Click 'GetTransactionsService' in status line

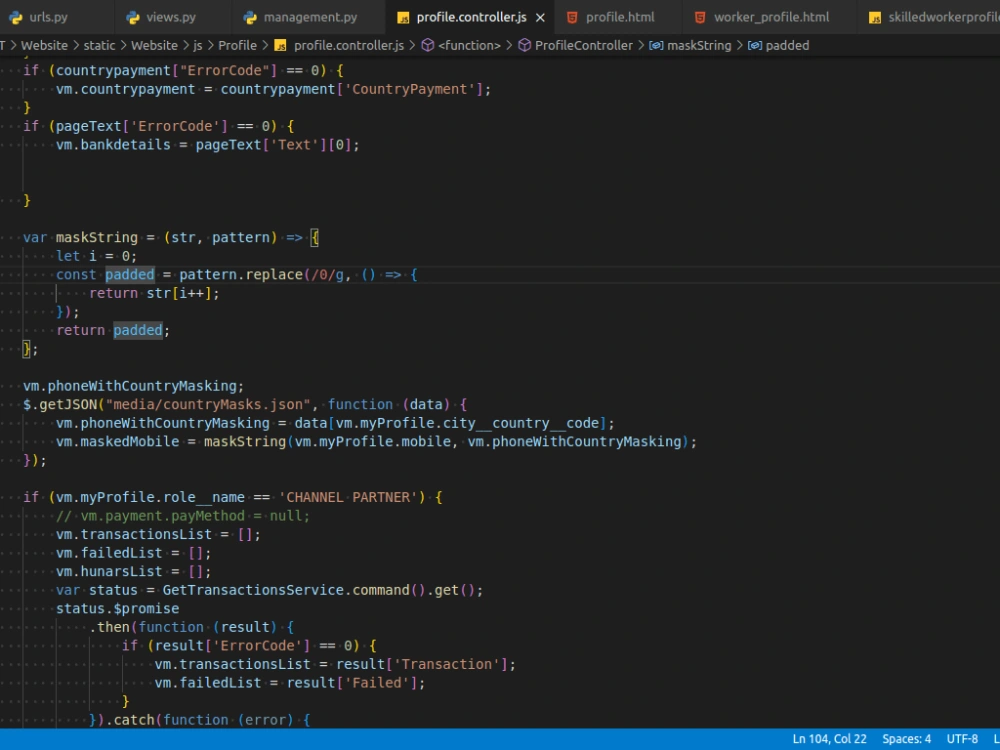click(253, 591)
